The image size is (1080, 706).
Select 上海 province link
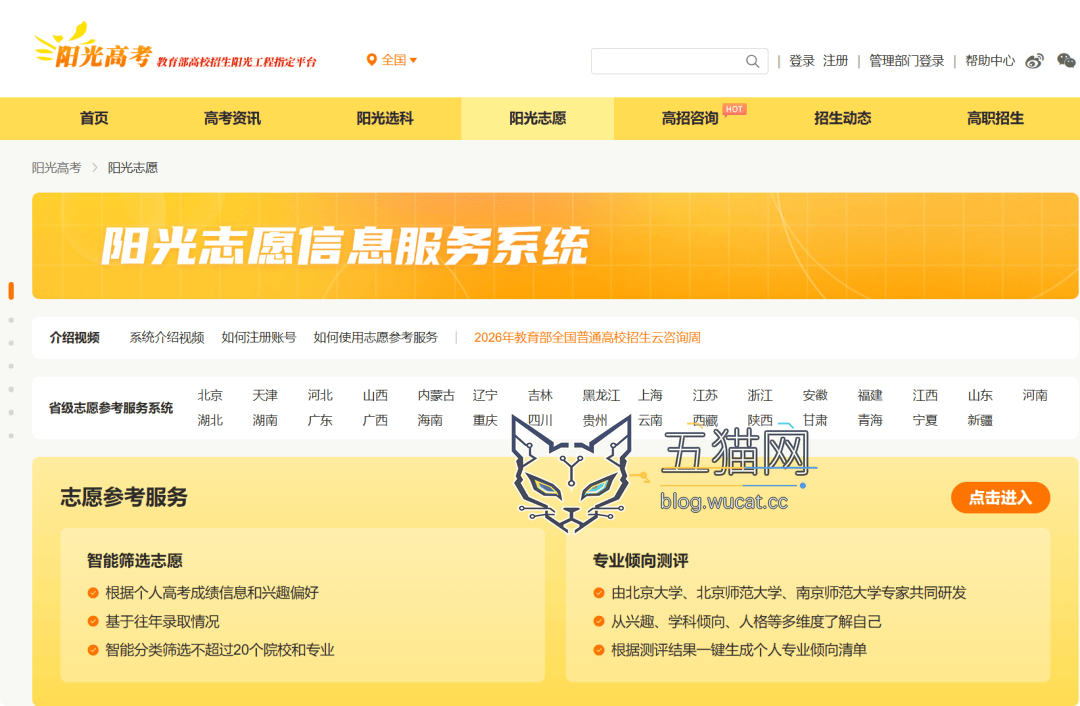(650, 395)
